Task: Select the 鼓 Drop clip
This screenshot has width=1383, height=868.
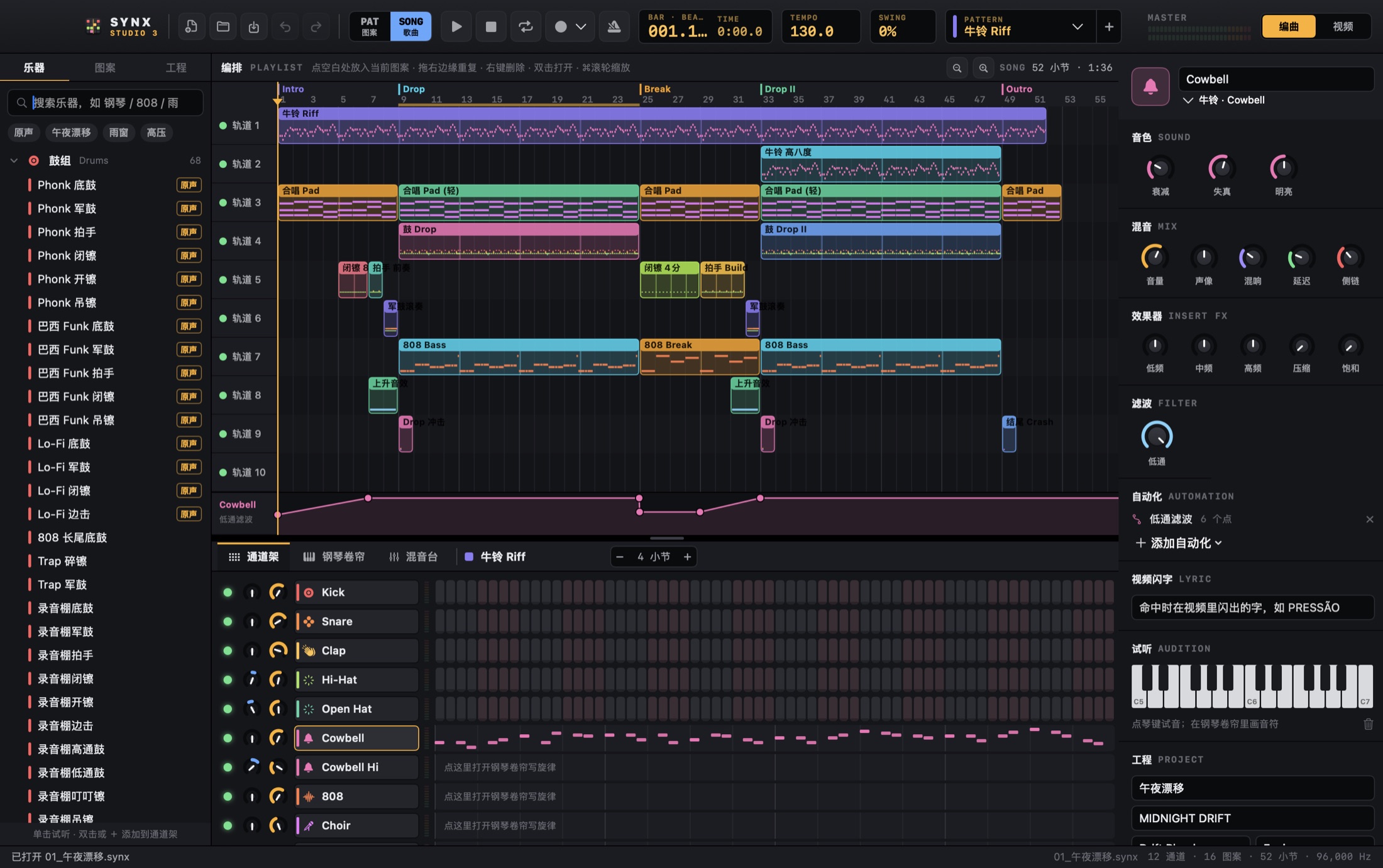Action: coord(519,241)
